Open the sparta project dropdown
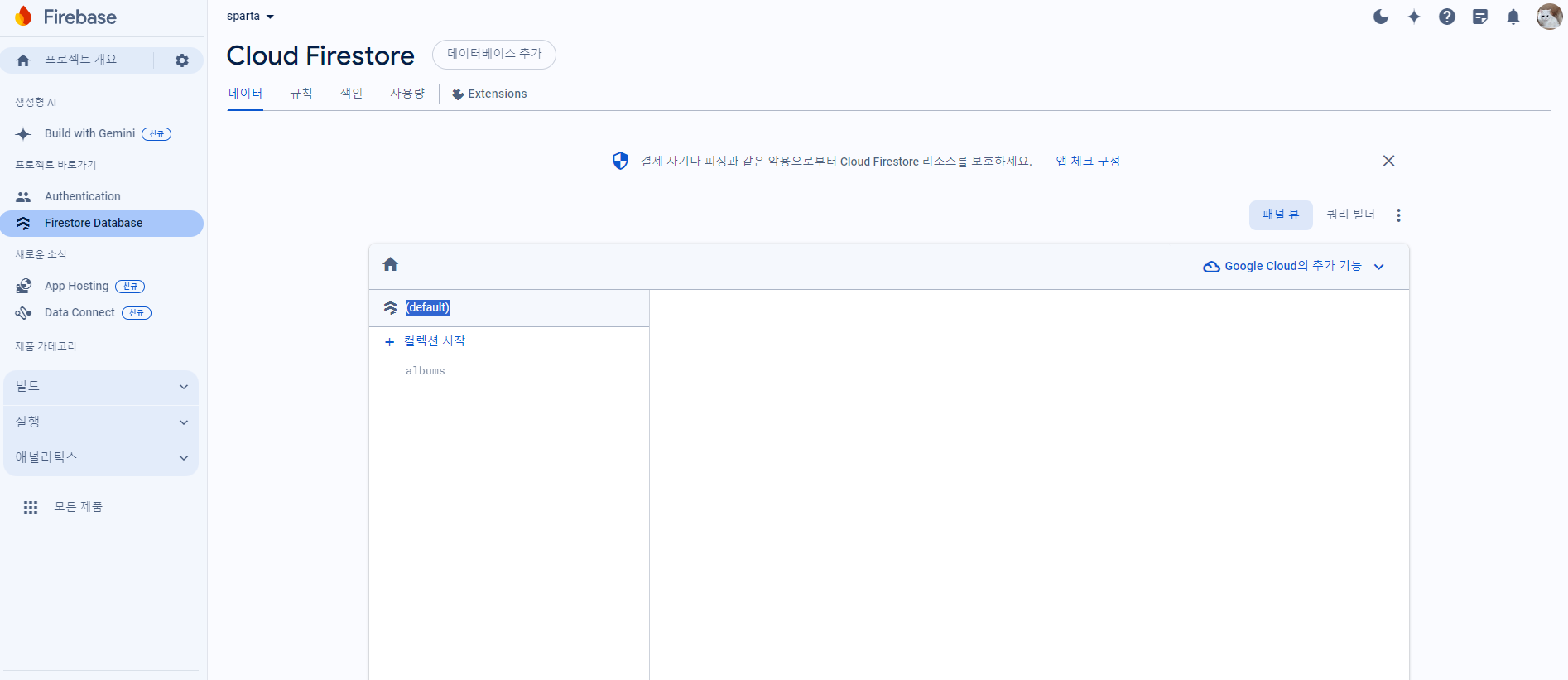The image size is (1568, 680). click(250, 16)
